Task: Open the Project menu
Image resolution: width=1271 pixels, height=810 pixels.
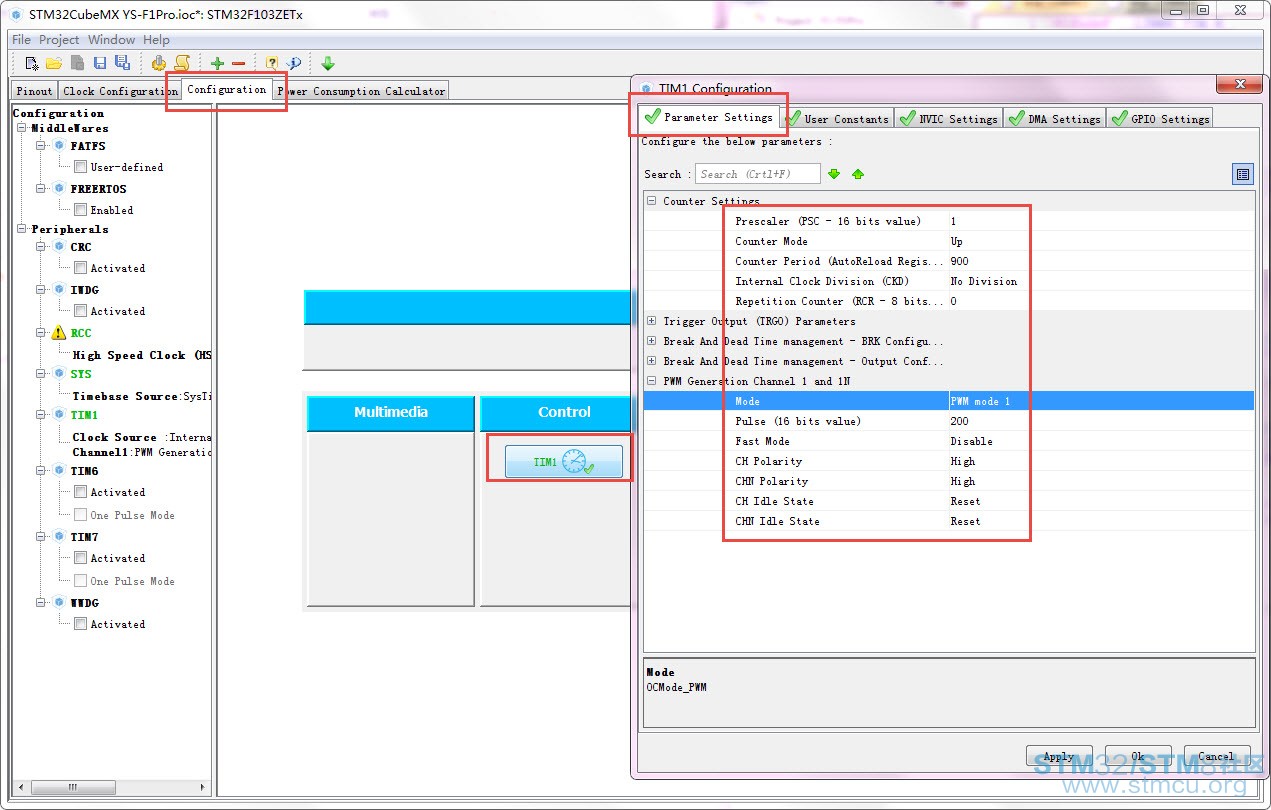Action: tap(59, 40)
